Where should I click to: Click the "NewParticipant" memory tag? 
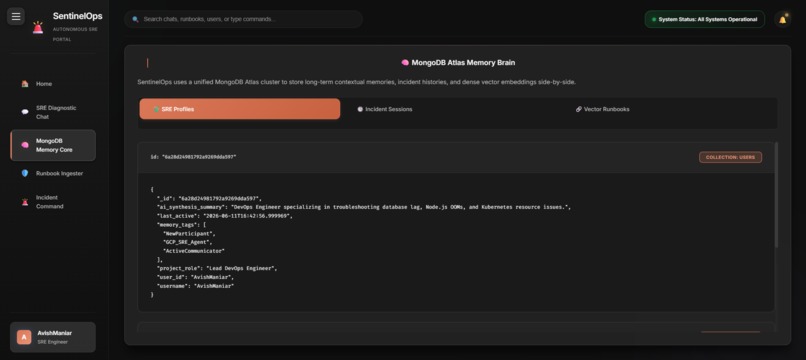189,233
